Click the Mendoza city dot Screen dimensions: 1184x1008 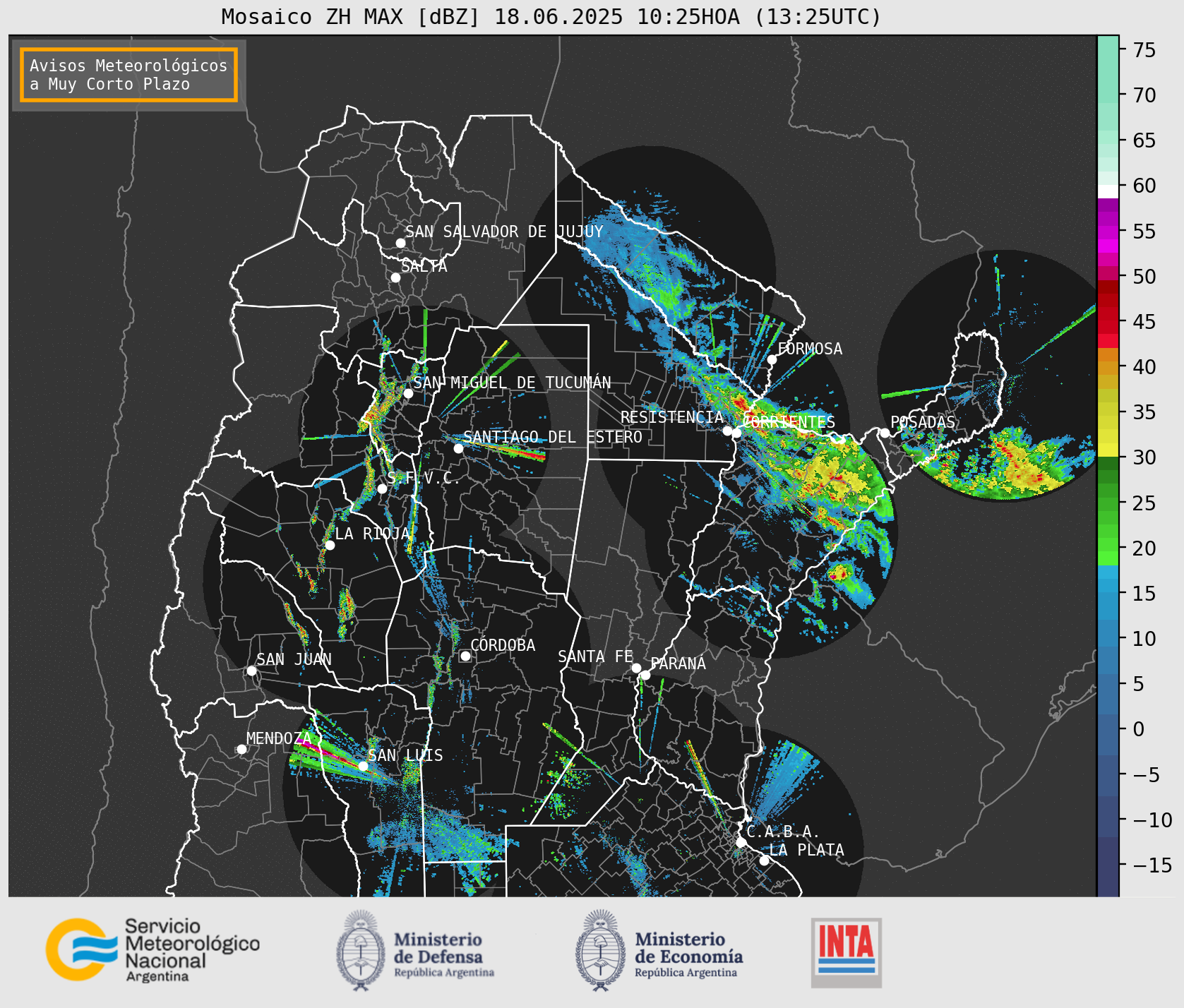coord(241,749)
